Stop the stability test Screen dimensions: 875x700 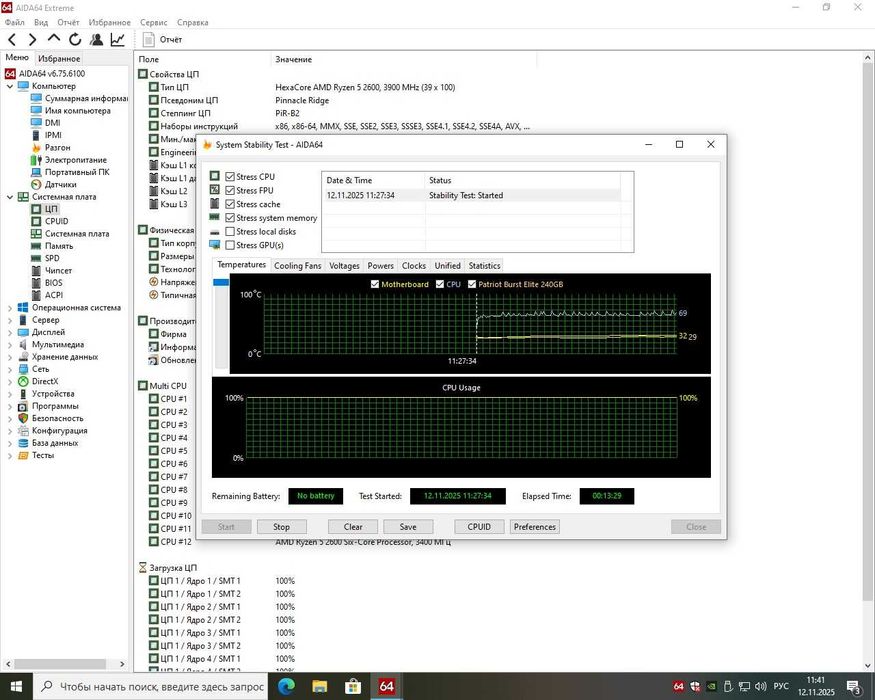[x=281, y=527]
